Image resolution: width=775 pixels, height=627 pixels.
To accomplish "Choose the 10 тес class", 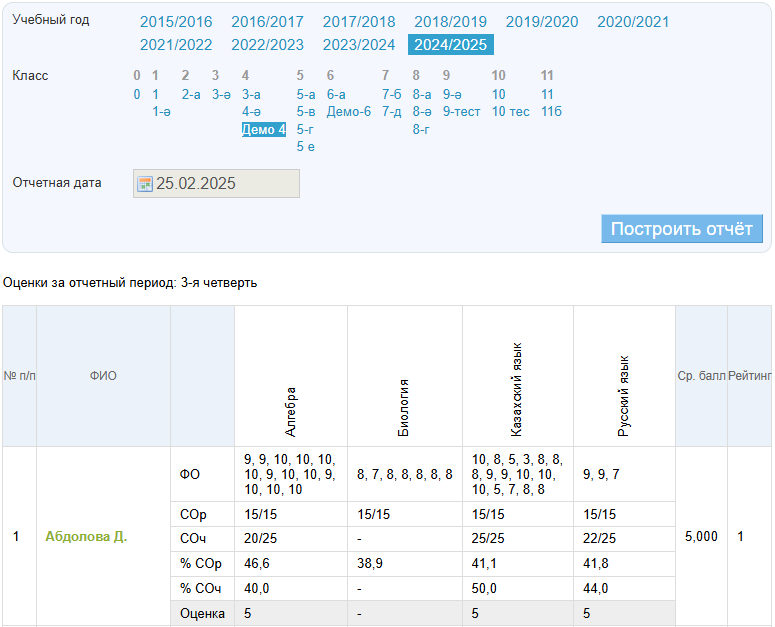I will point(510,111).
